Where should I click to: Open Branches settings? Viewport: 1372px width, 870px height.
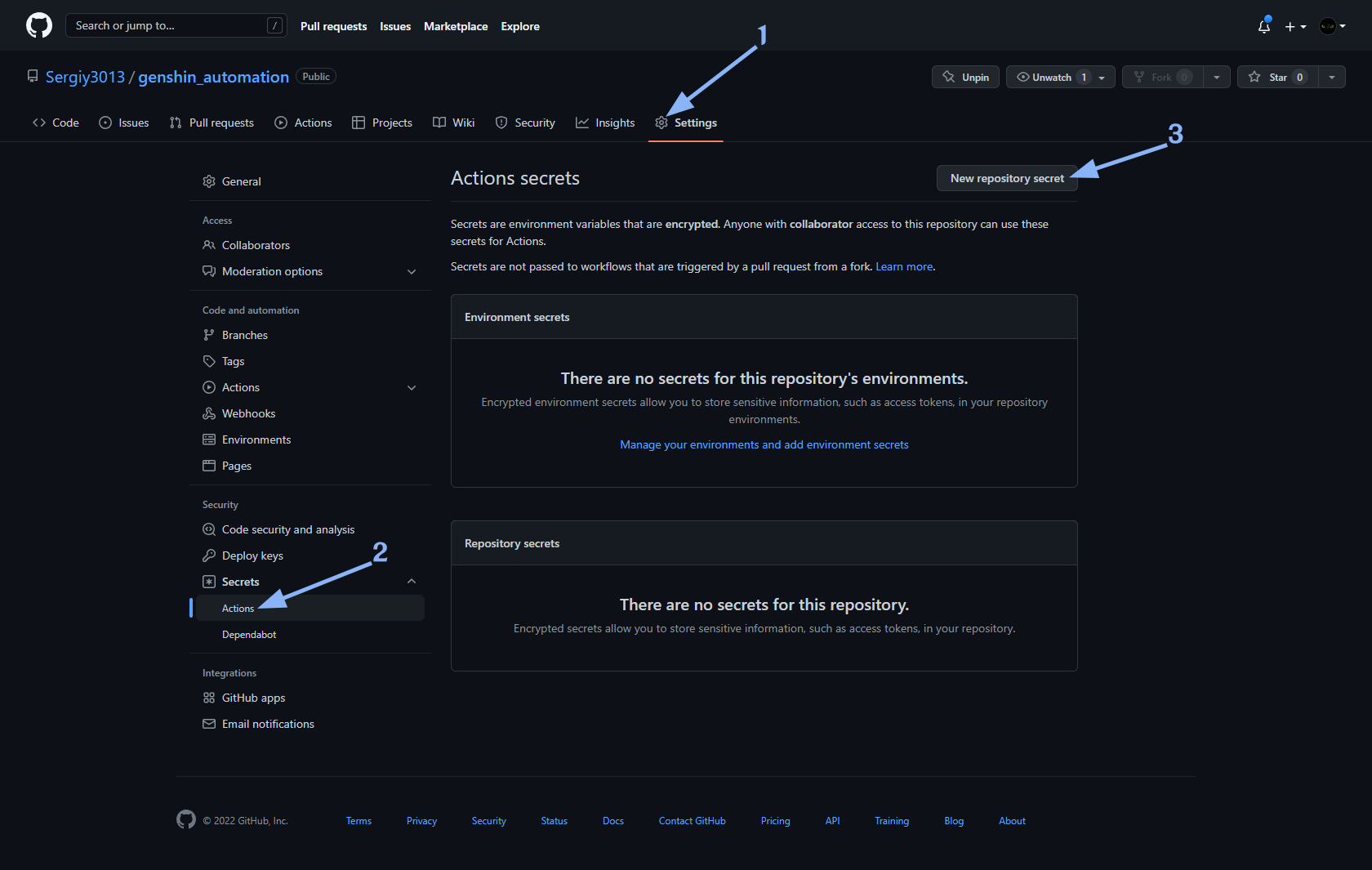tap(310, 335)
